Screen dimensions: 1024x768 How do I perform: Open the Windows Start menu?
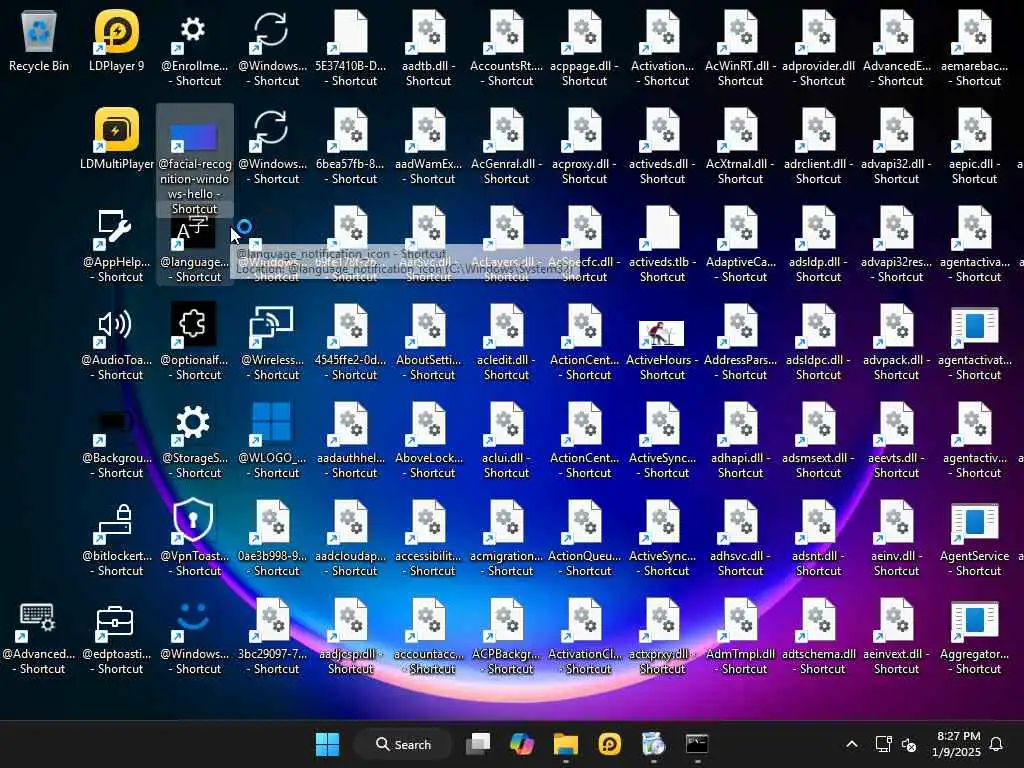point(327,744)
